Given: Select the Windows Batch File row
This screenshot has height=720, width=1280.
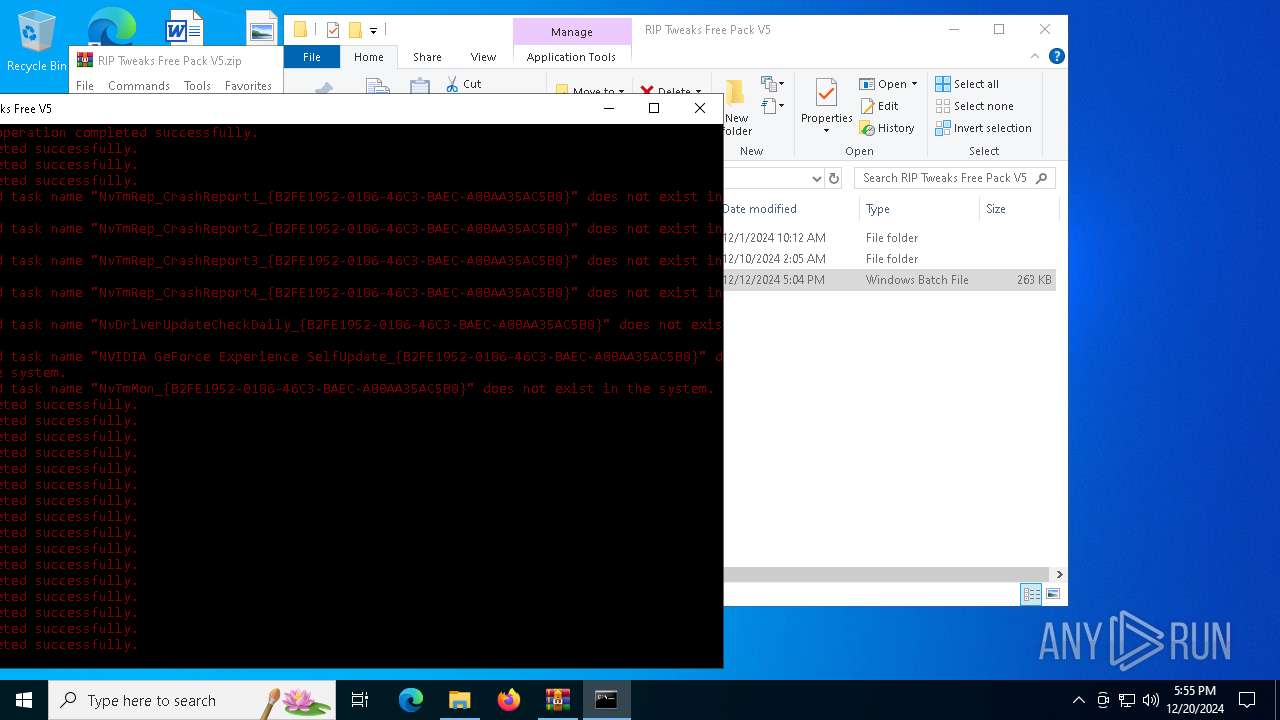Looking at the screenshot, I should [x=889, y=280].
